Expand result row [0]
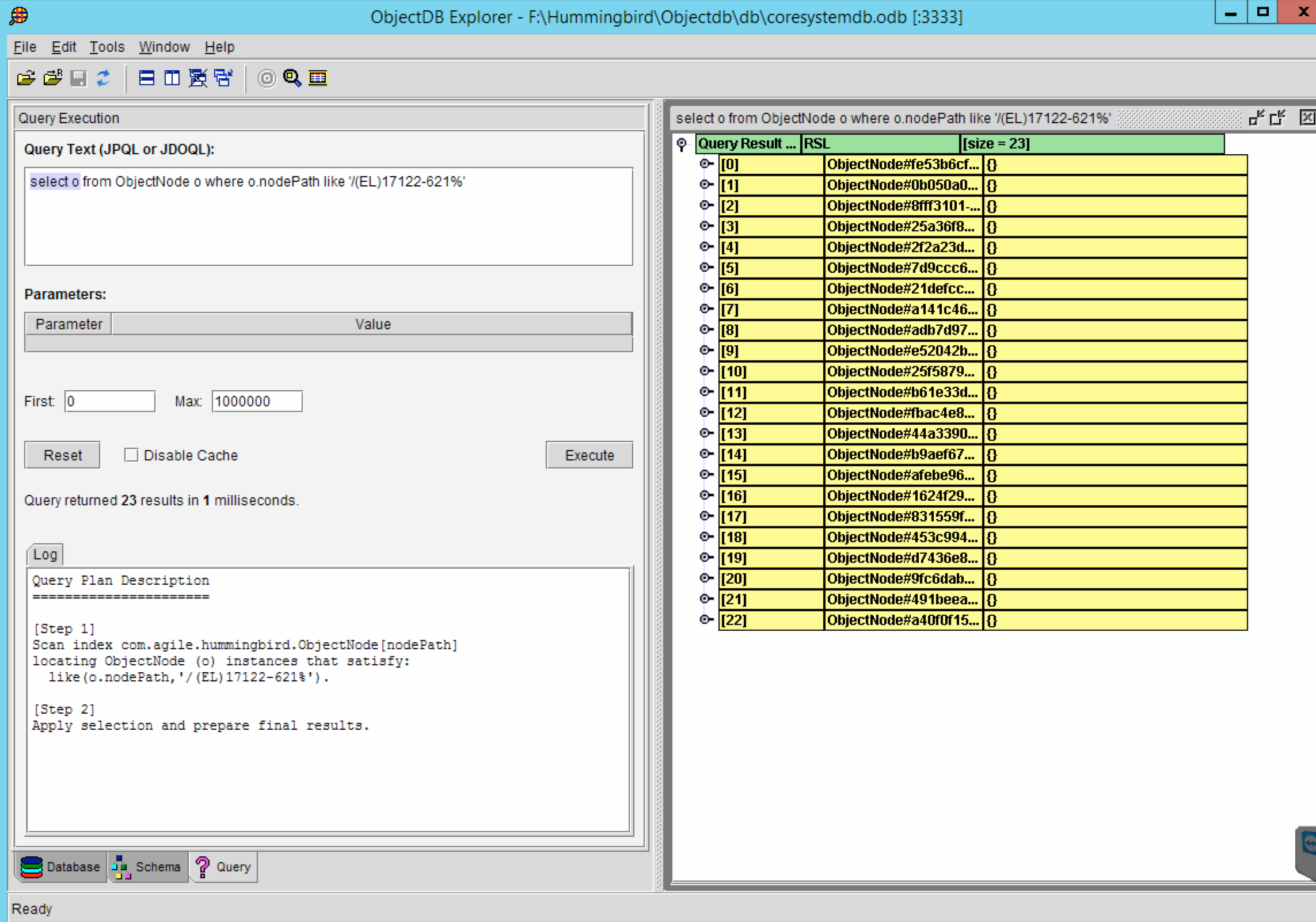 point(706,164)
